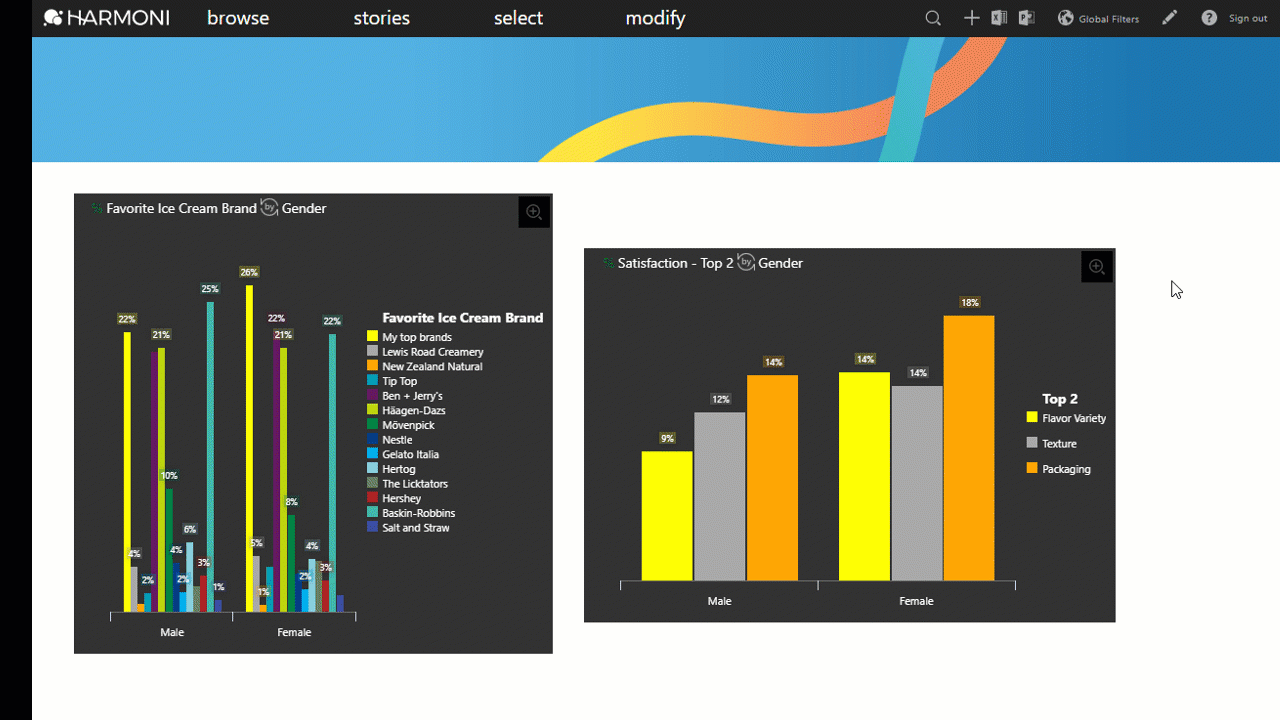Open the browse menu
The height and width of the screenshot is (720, 1280).
point(238,18)
